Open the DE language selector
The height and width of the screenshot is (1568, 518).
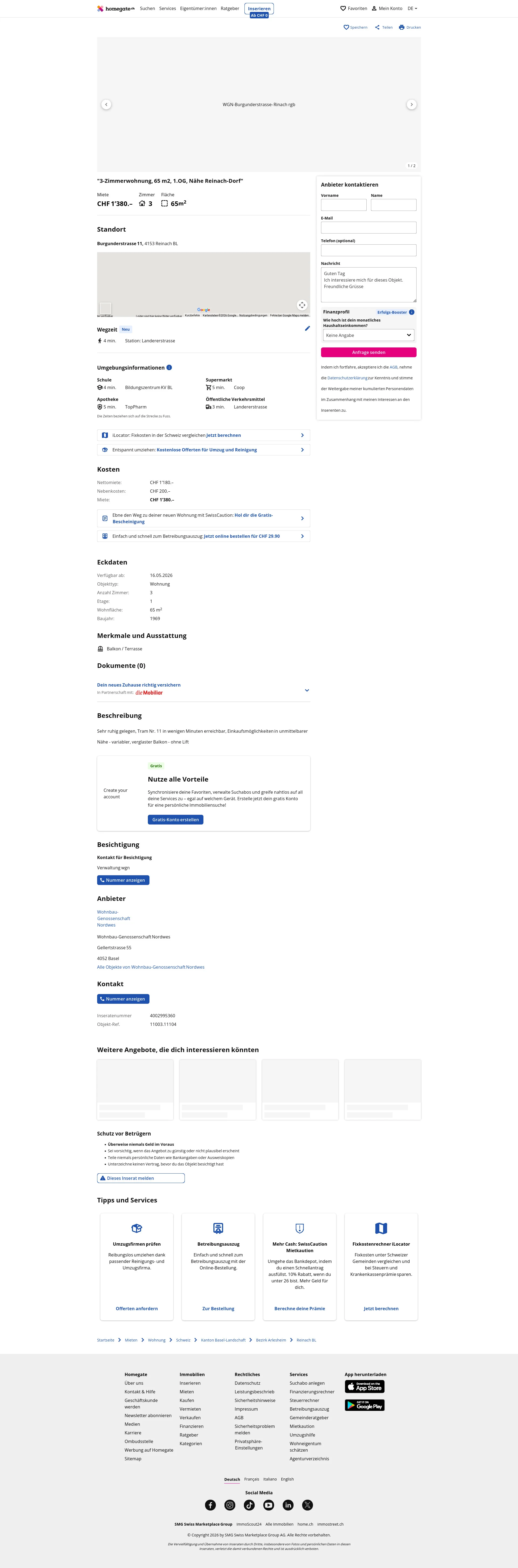[412, 9]
